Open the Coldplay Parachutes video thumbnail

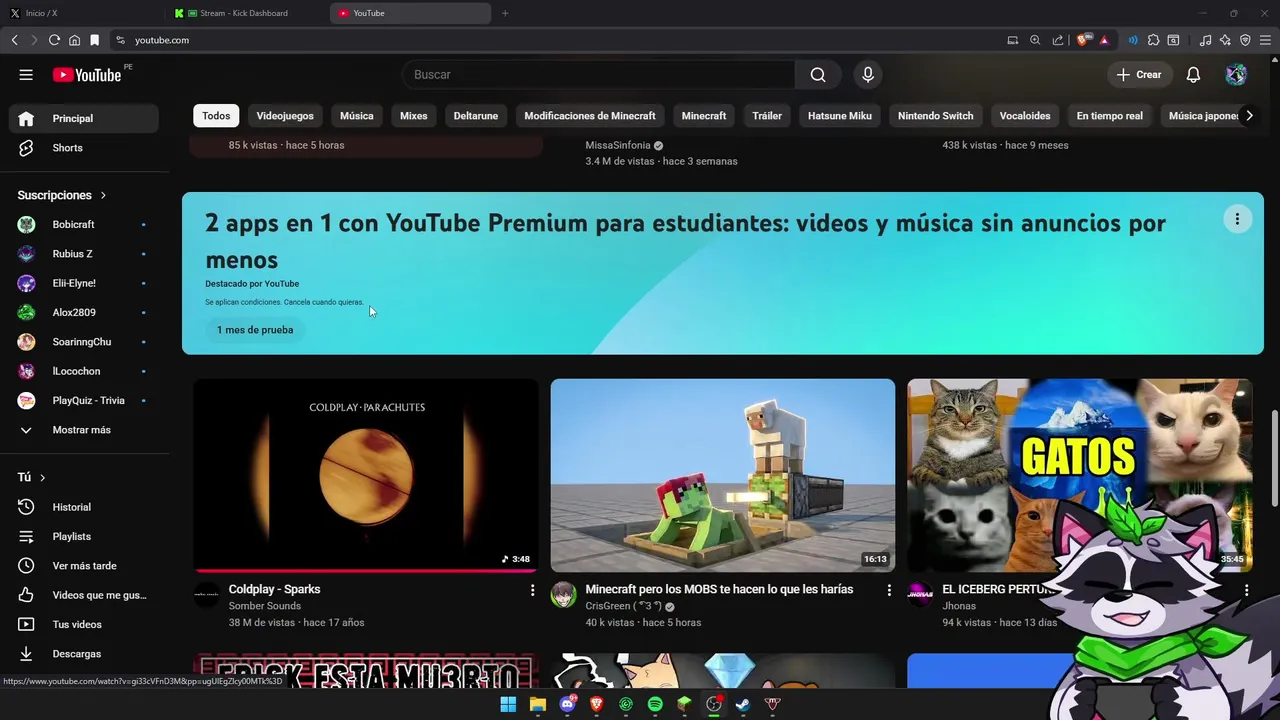pyautogui.click(x=366, y=475)
